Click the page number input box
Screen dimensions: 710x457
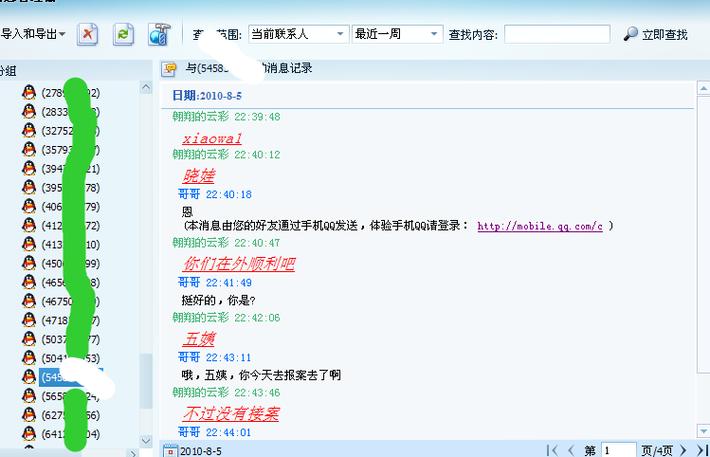[618, 451]
